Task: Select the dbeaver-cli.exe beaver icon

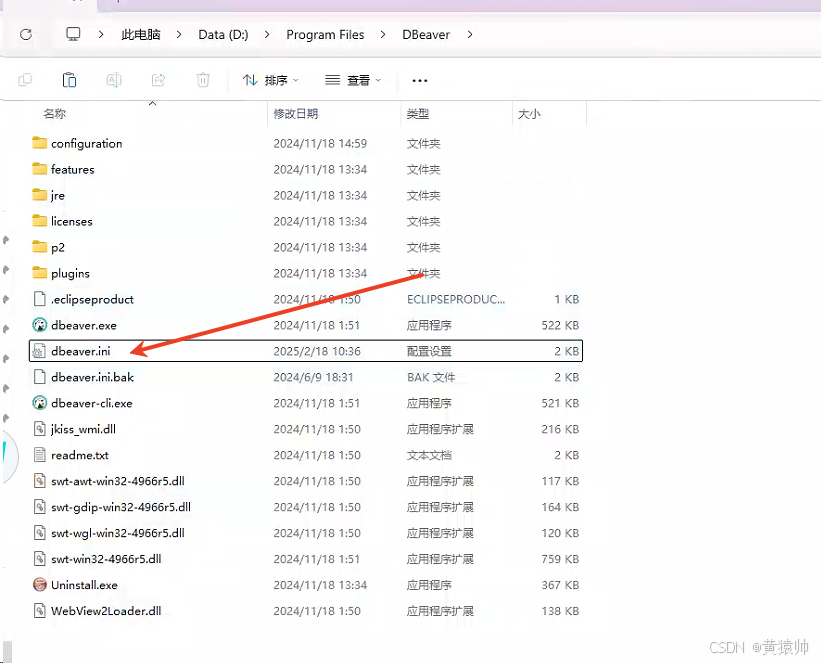Action: (x=39, y=403)
